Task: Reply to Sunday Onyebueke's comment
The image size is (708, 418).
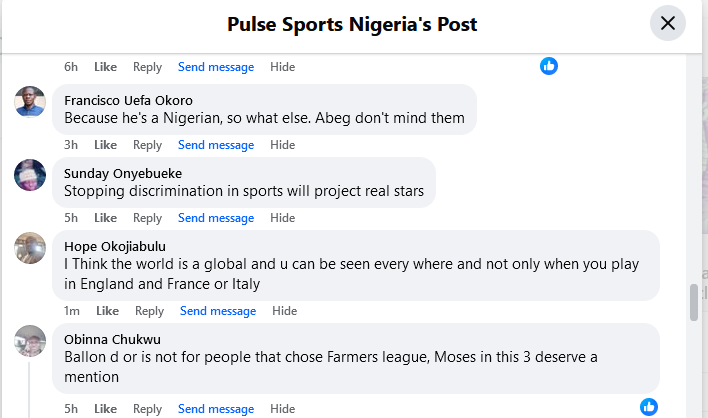Action: pos(147,218)
